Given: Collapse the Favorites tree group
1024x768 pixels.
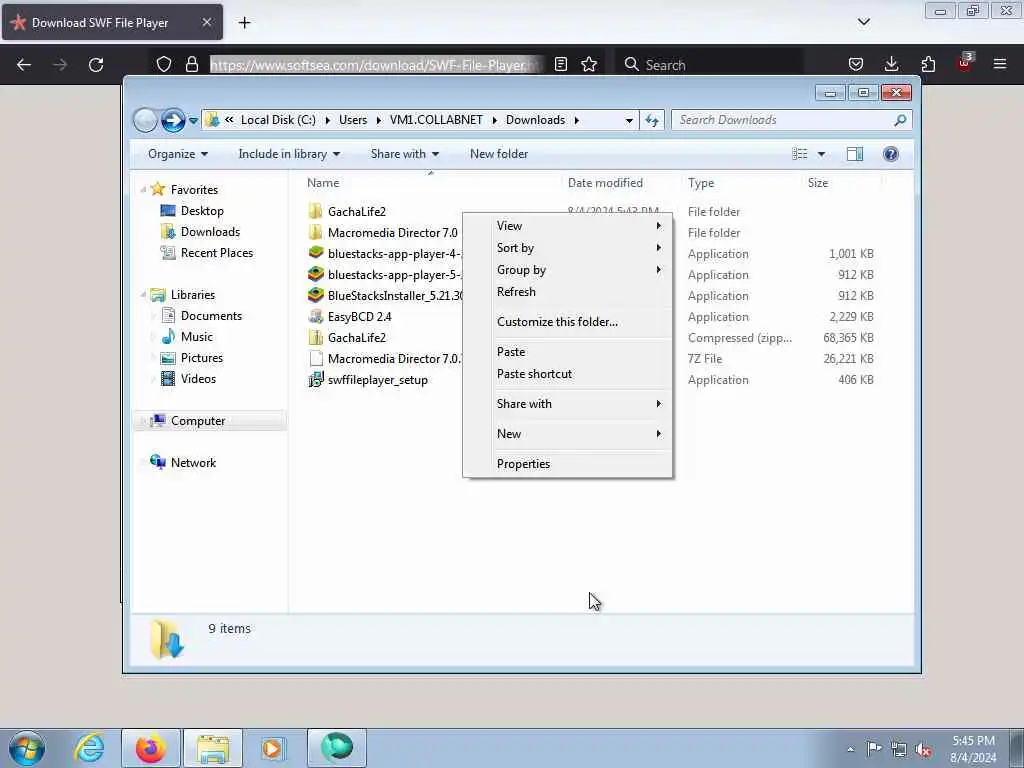Looking at the screenshot, I should [143, 189].
